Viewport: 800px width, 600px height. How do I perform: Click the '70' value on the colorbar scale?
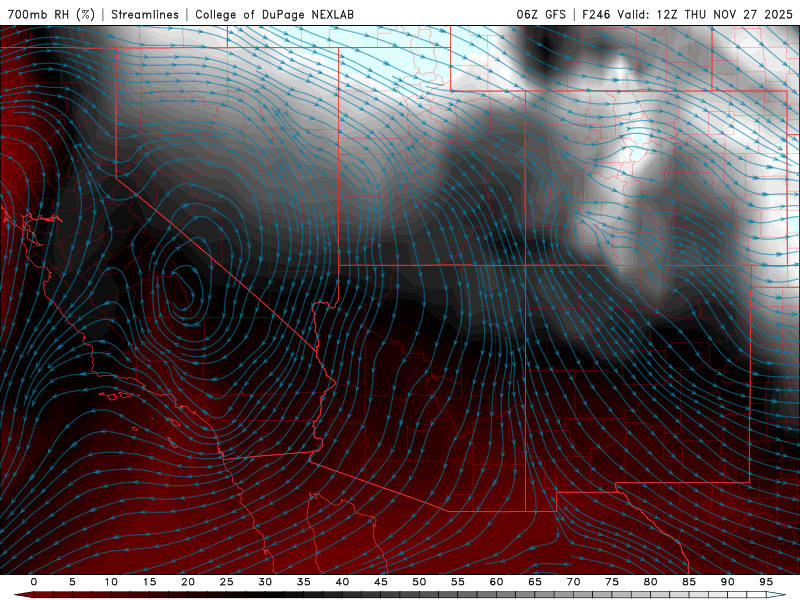573,582
